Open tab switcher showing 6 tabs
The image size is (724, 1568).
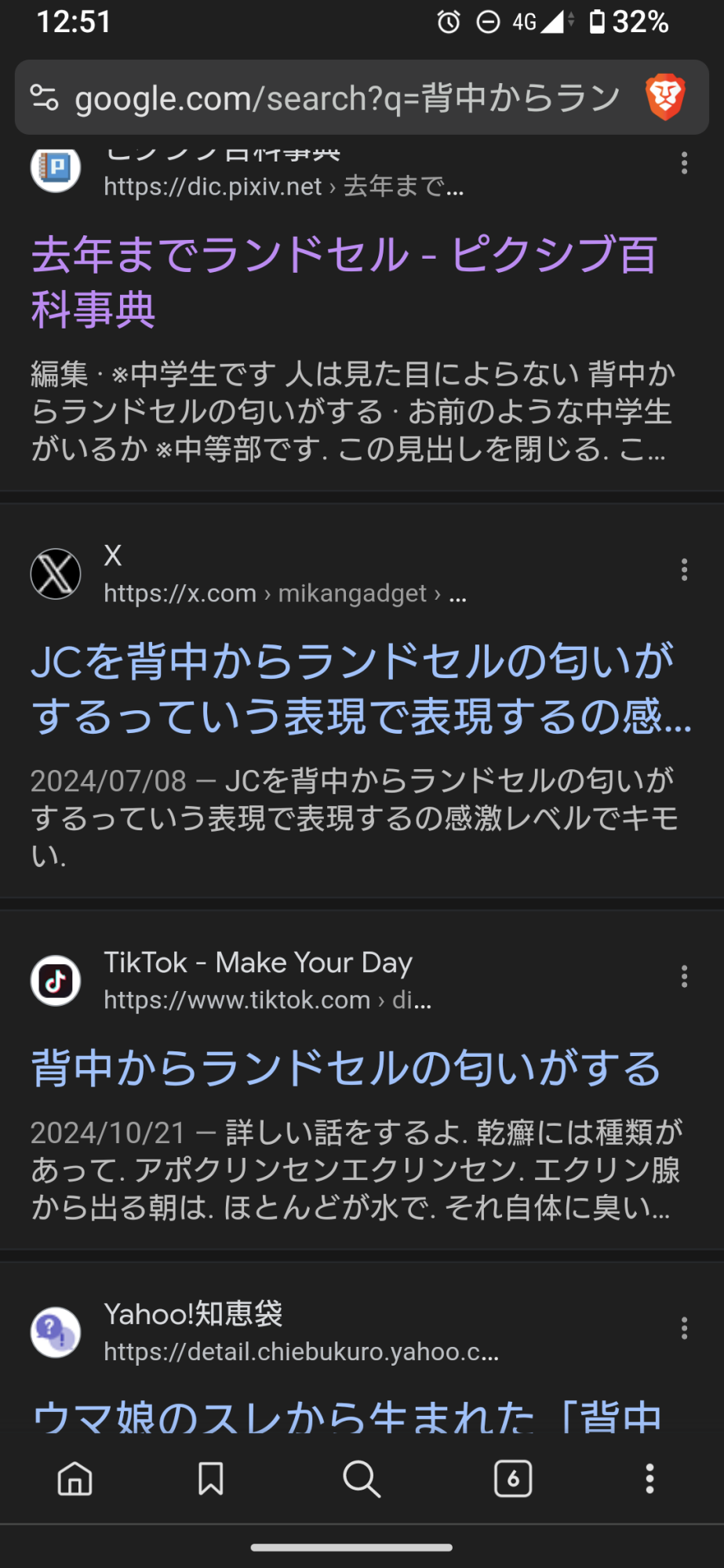point(513,1479)
